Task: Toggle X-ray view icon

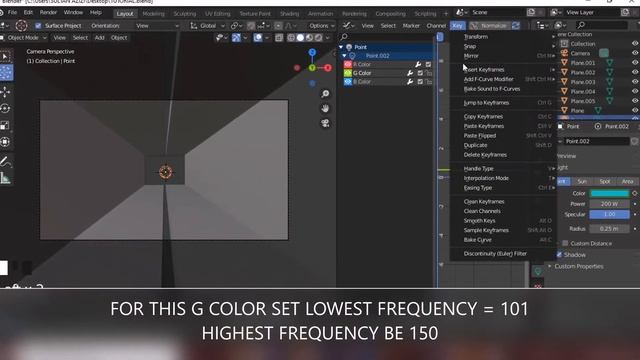Action: [279, 38]
